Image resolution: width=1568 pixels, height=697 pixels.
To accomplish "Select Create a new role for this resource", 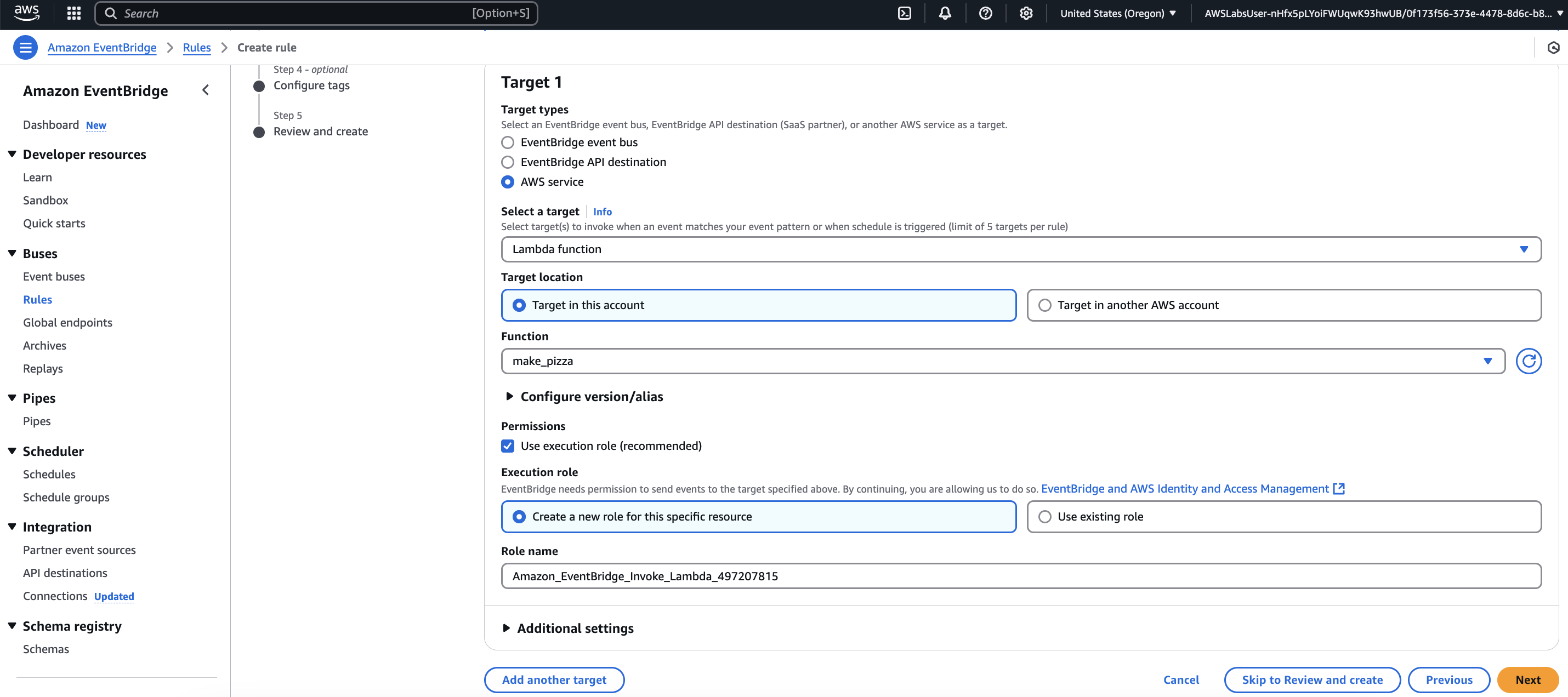I will pyautogui.click(x=758, y=516).
